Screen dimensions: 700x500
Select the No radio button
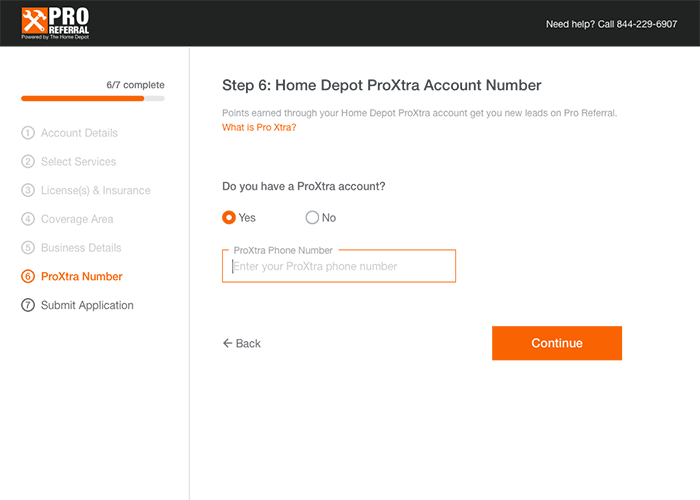(312, 217)
